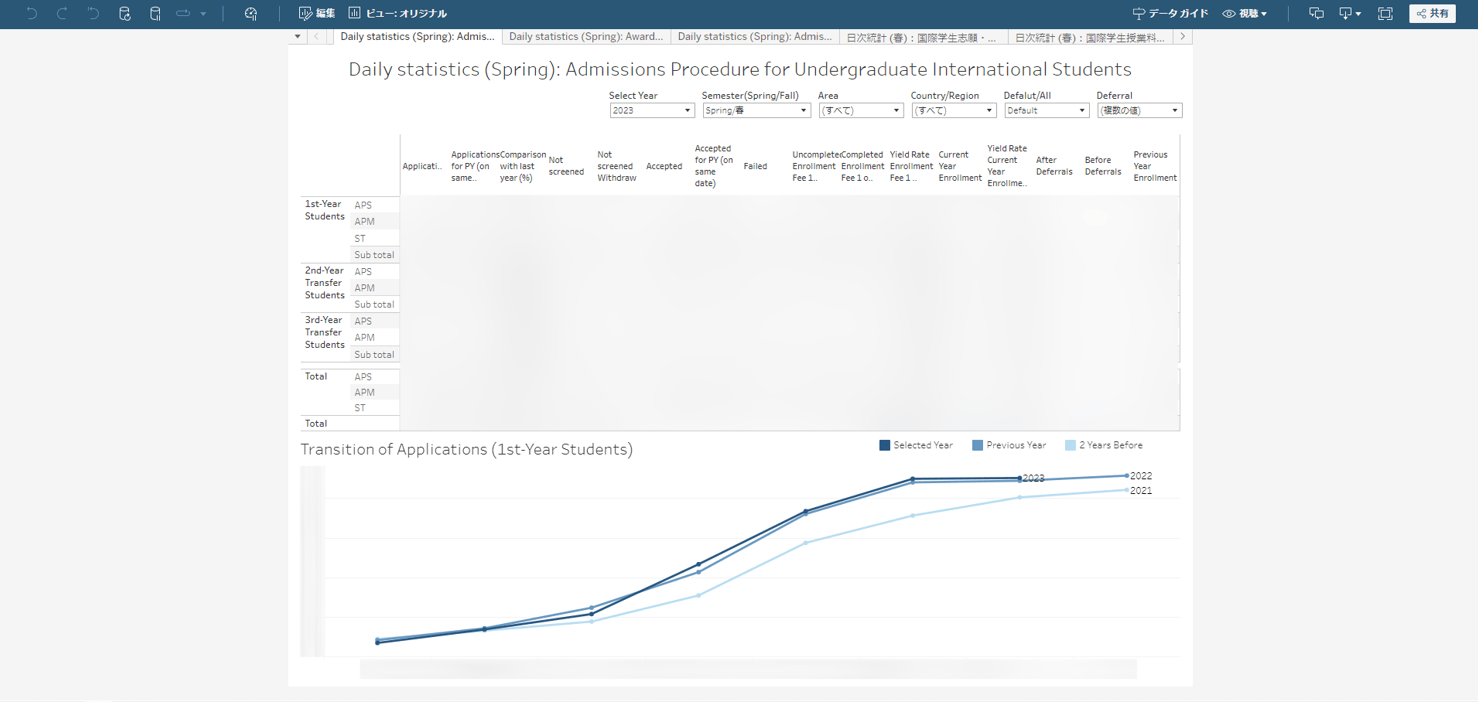
Task: Click the 編集 edit button
Action: 317,13
